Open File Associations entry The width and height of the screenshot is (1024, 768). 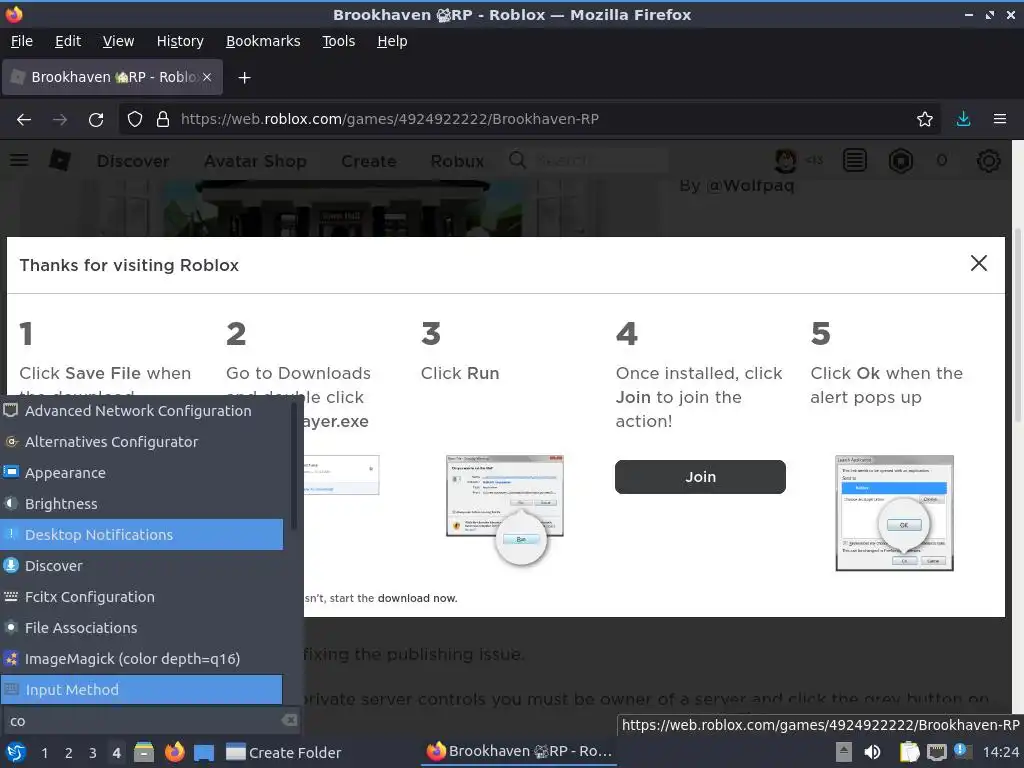(x=142, y=628)
